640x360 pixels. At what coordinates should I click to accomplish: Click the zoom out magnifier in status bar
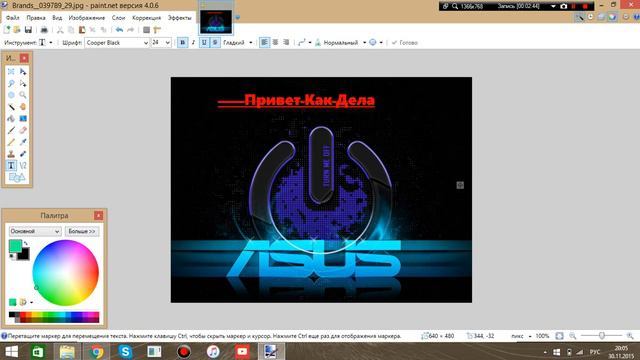573,336
